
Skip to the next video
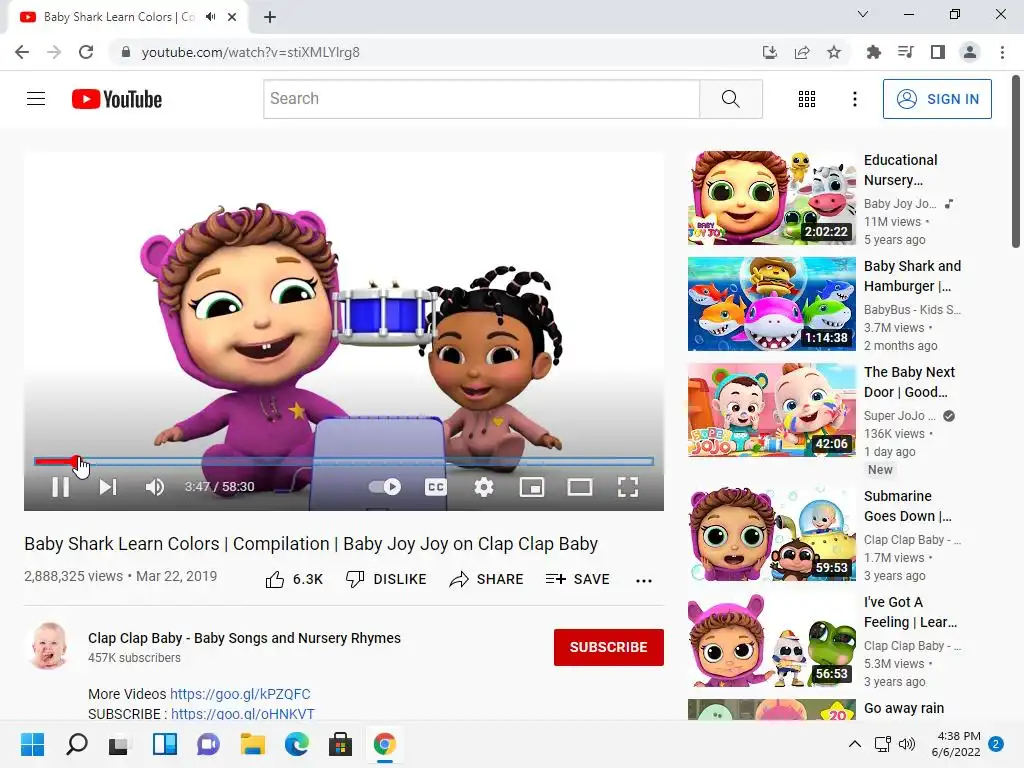point(108,487)
